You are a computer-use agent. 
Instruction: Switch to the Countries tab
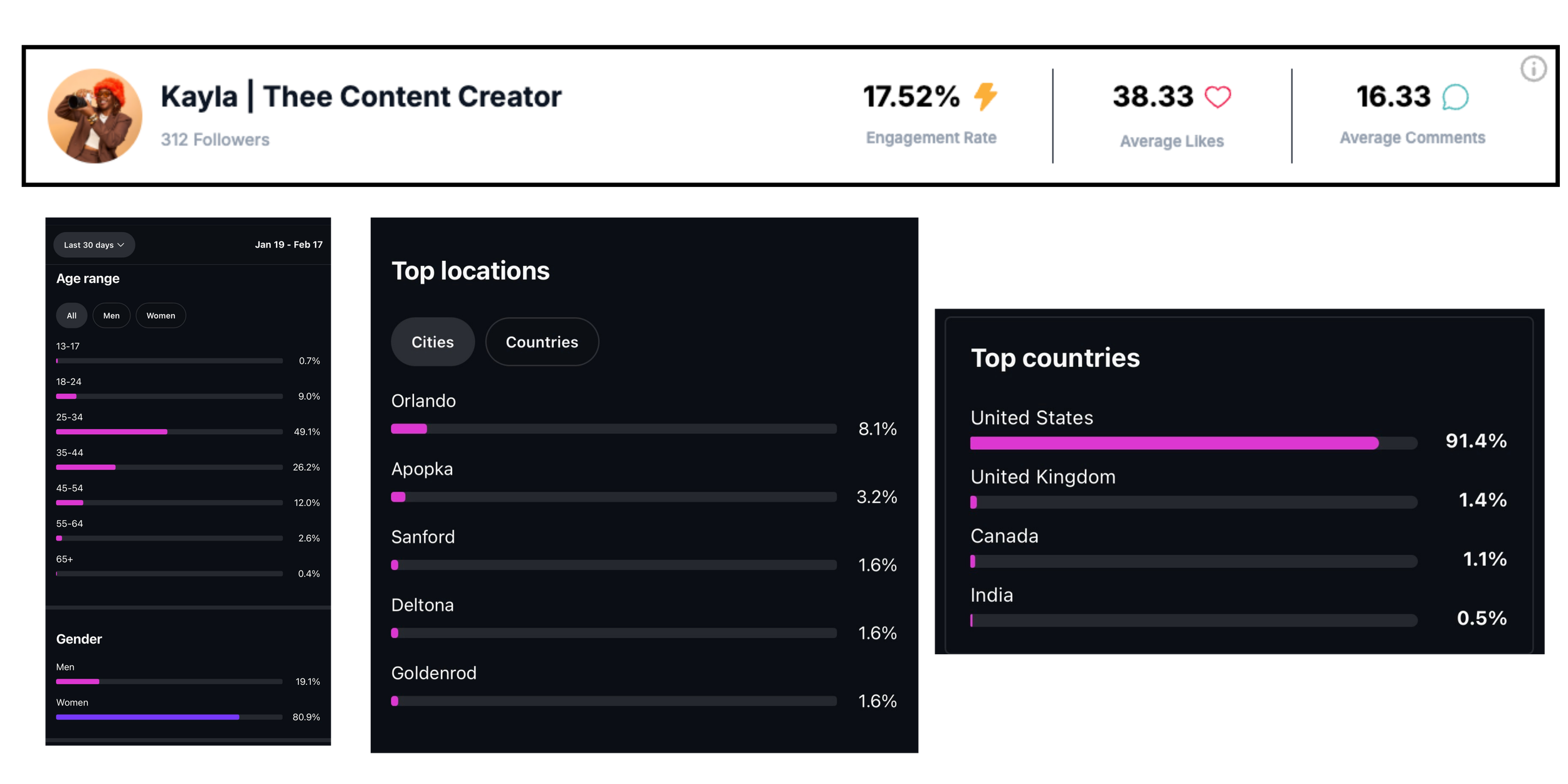tap(541, 342)
